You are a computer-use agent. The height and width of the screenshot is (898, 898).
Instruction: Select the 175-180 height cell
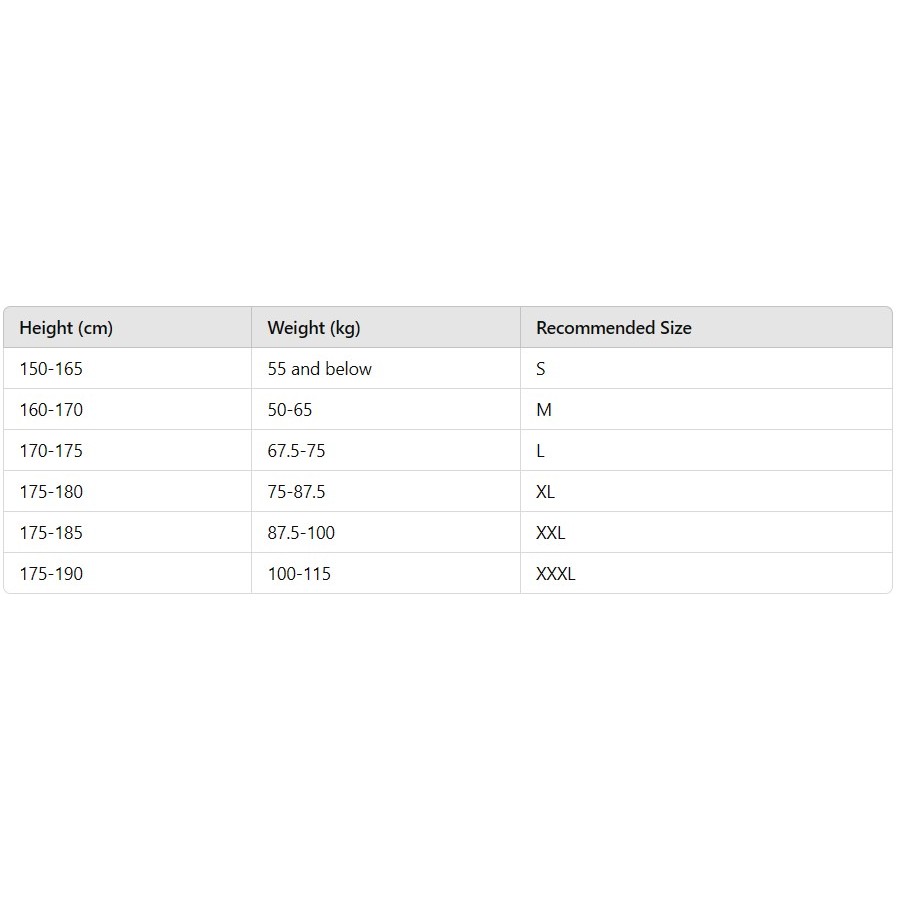[x=128, y=491]
